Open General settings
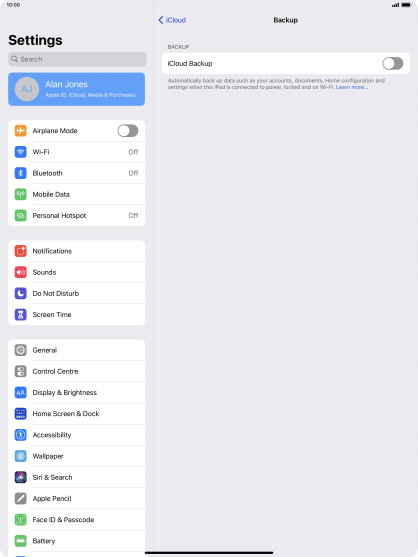418x557 pixels. pos(76,350)
